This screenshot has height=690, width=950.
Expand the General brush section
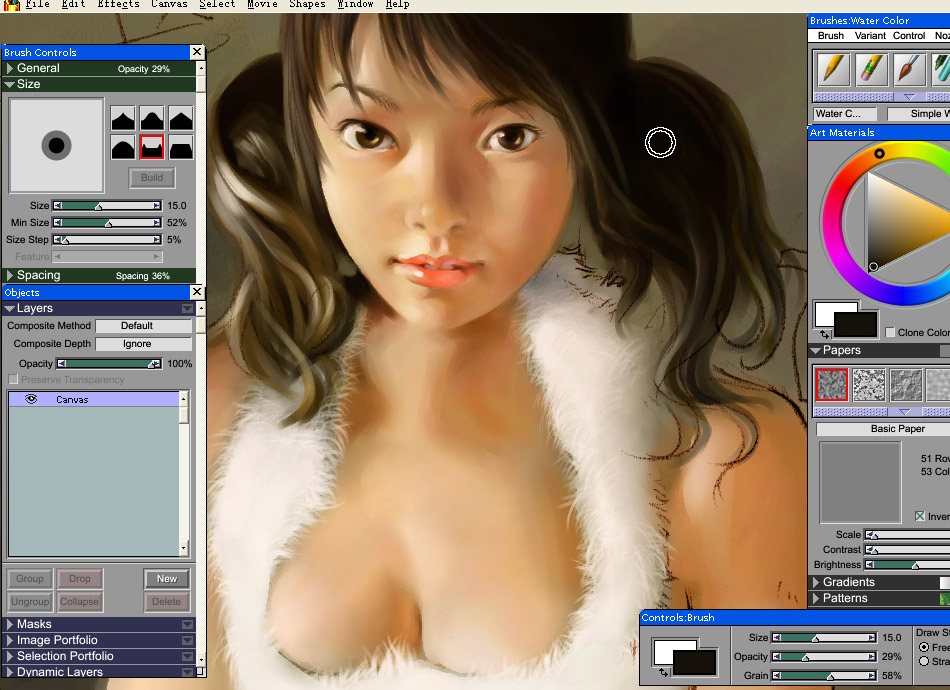(x=10, y=68)
